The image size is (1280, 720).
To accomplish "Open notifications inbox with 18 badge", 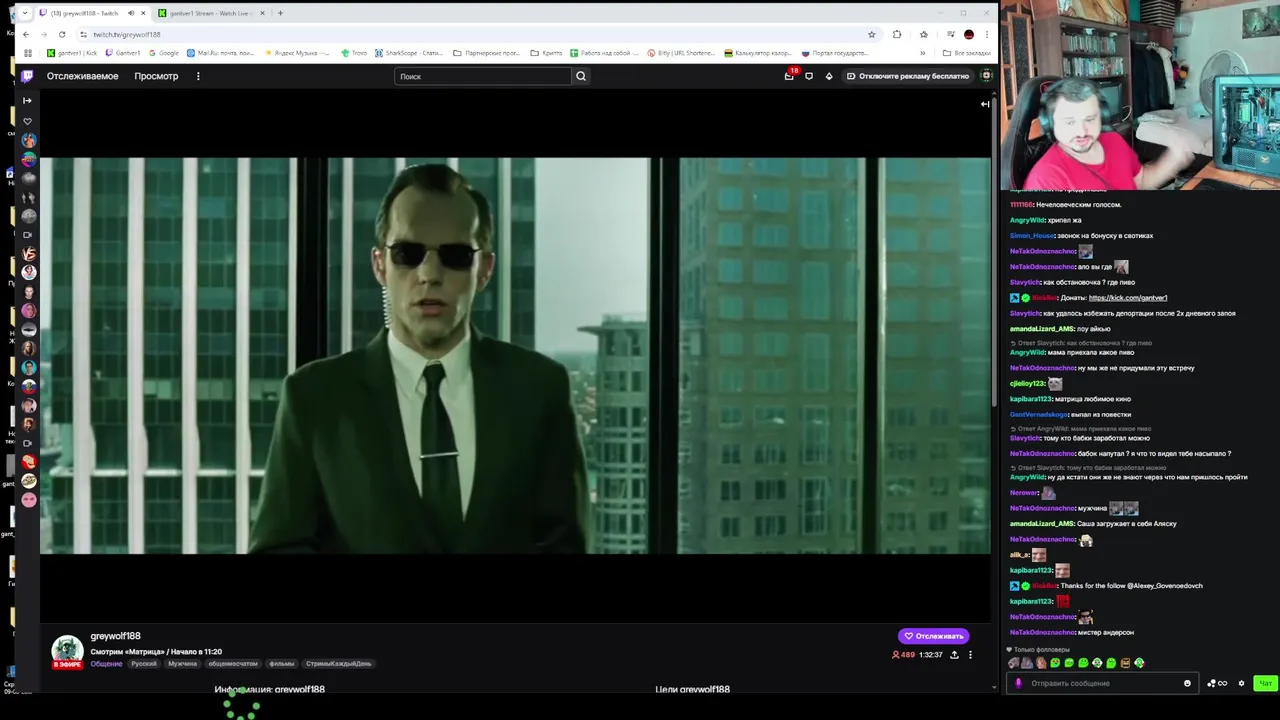I will (789, 76).
